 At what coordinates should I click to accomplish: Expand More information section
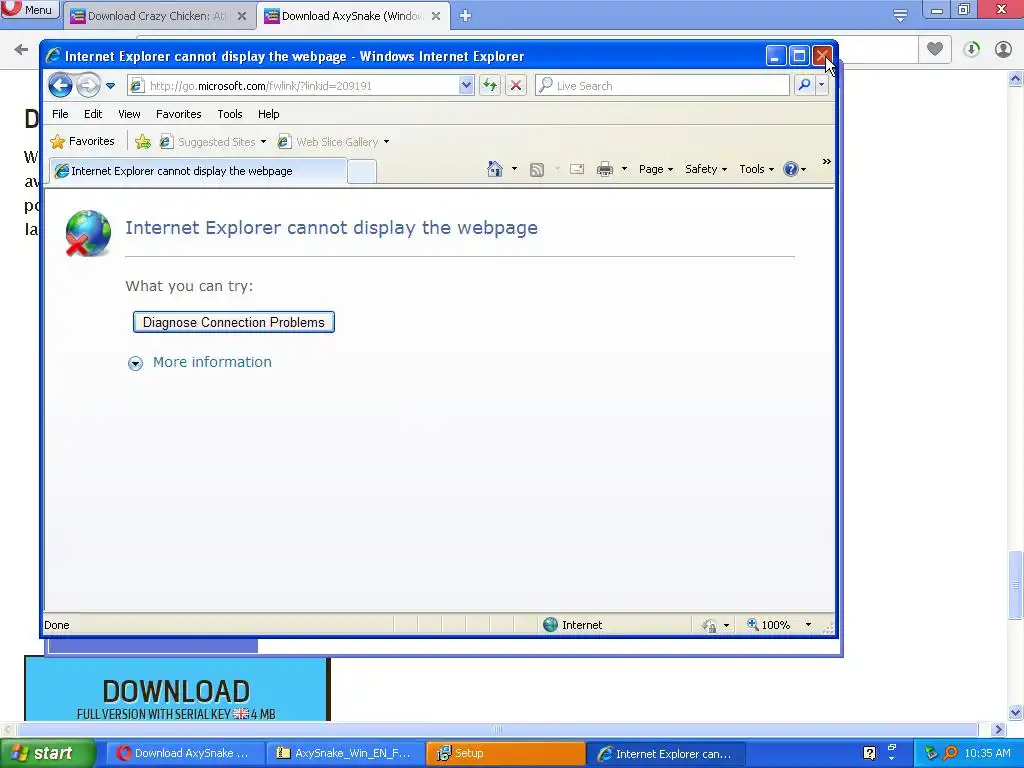click(x=200, y=362)
